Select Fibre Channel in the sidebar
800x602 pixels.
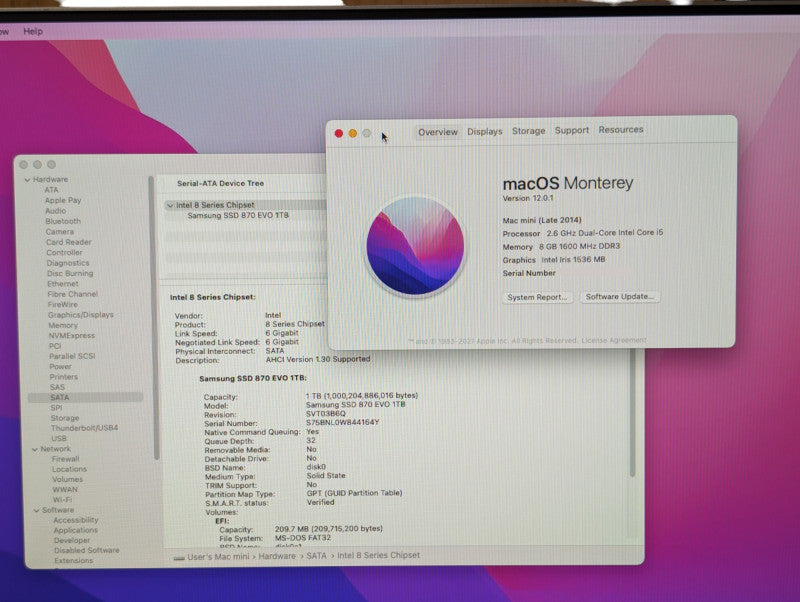(x=72, y=294)
